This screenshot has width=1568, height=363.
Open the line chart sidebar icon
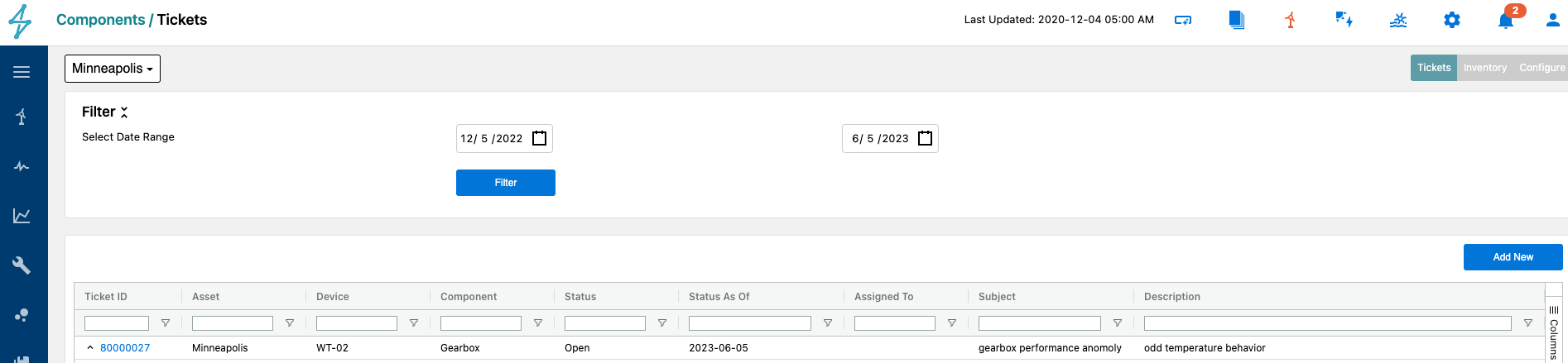tap(22, 216)
